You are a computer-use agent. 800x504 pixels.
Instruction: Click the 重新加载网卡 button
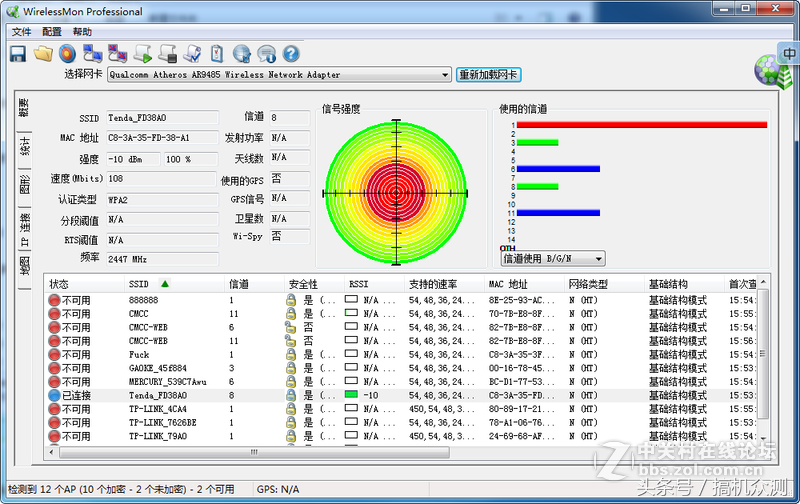[x=488, y=75]
